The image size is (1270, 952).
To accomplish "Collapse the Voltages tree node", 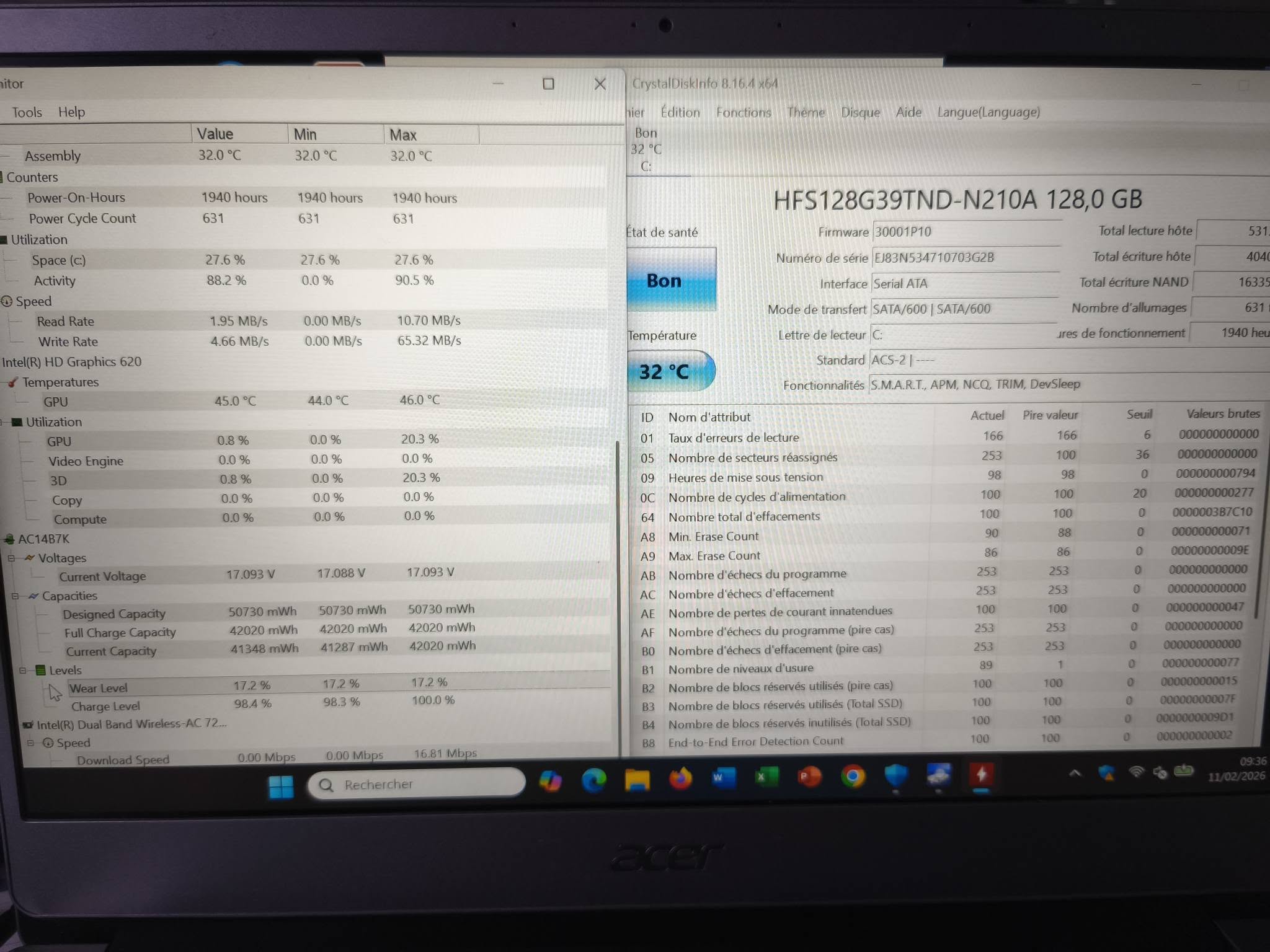I will pos(11,558).
